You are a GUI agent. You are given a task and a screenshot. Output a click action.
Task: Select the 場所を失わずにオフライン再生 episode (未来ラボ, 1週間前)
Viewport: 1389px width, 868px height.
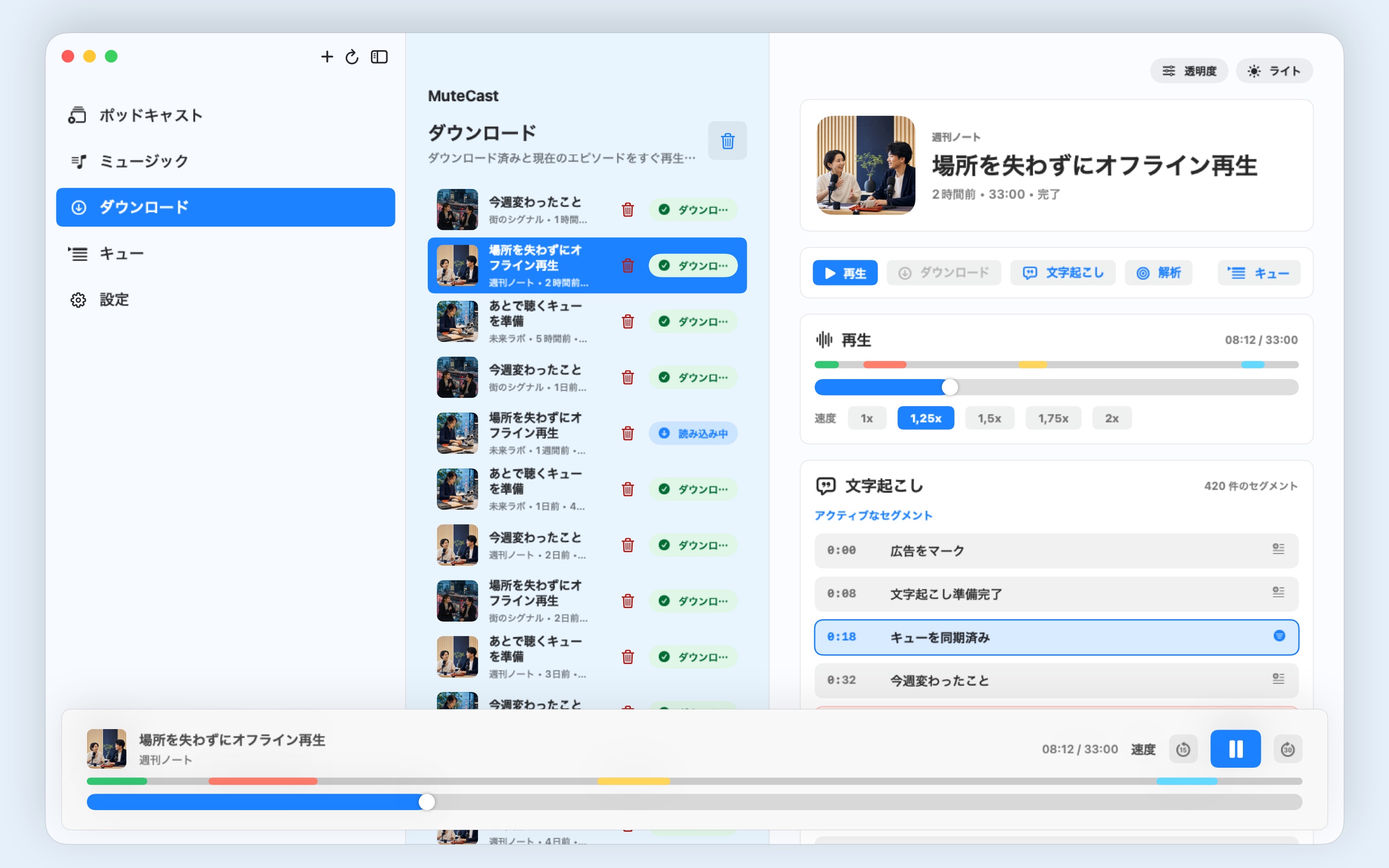pos(587,433)
